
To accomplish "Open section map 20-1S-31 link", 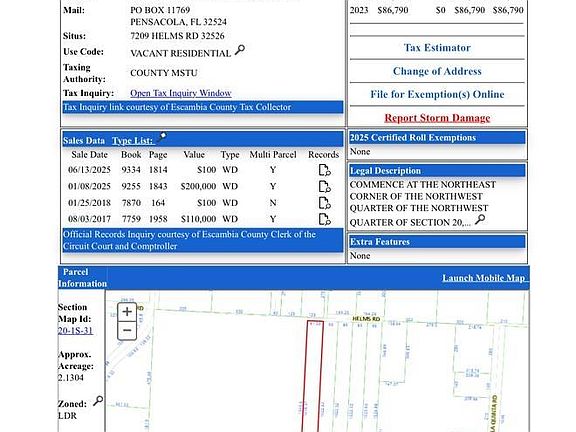I will pos(75,331).
